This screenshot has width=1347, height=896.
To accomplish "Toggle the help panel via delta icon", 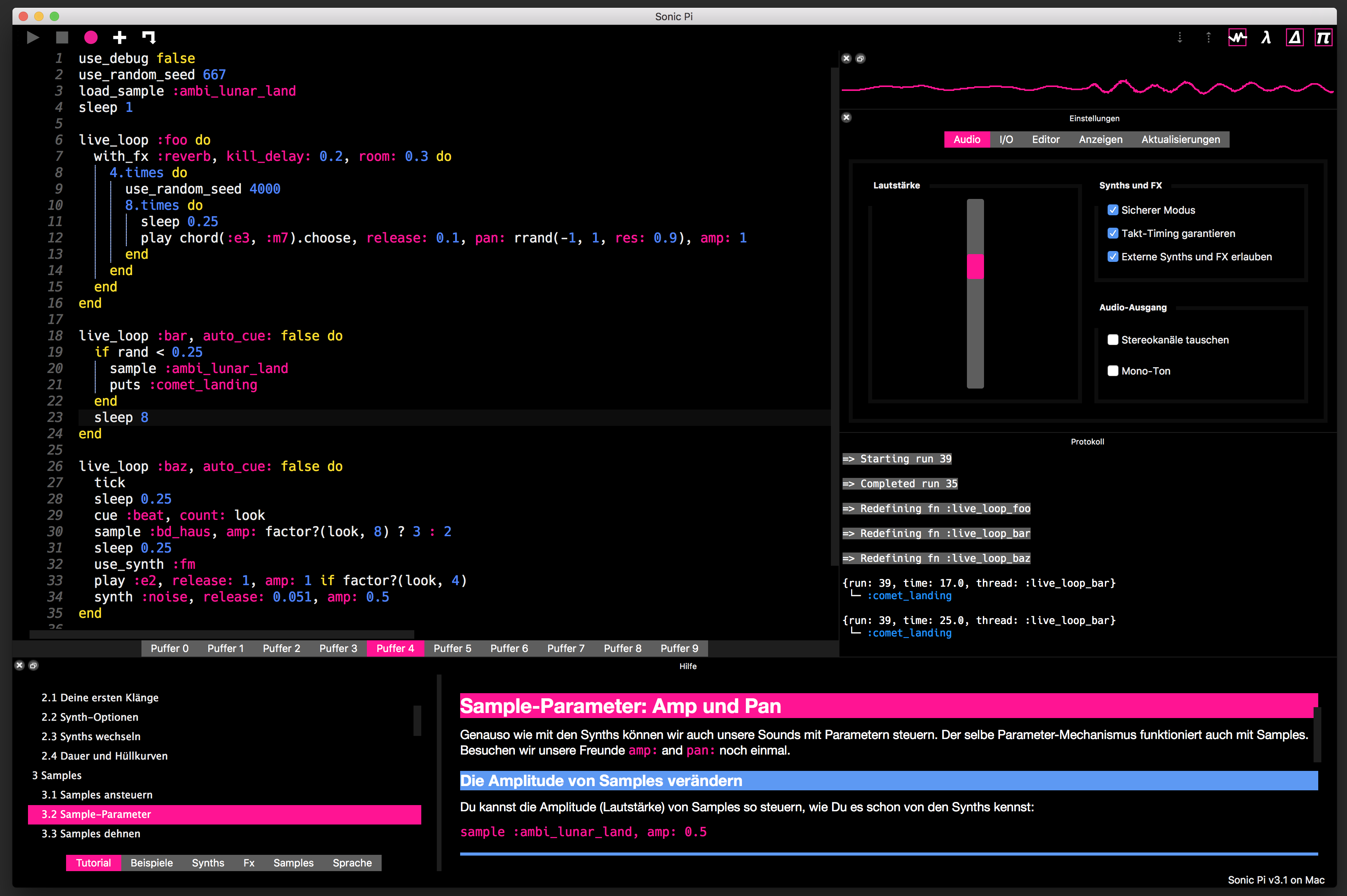I will (x=1295, y=38).
